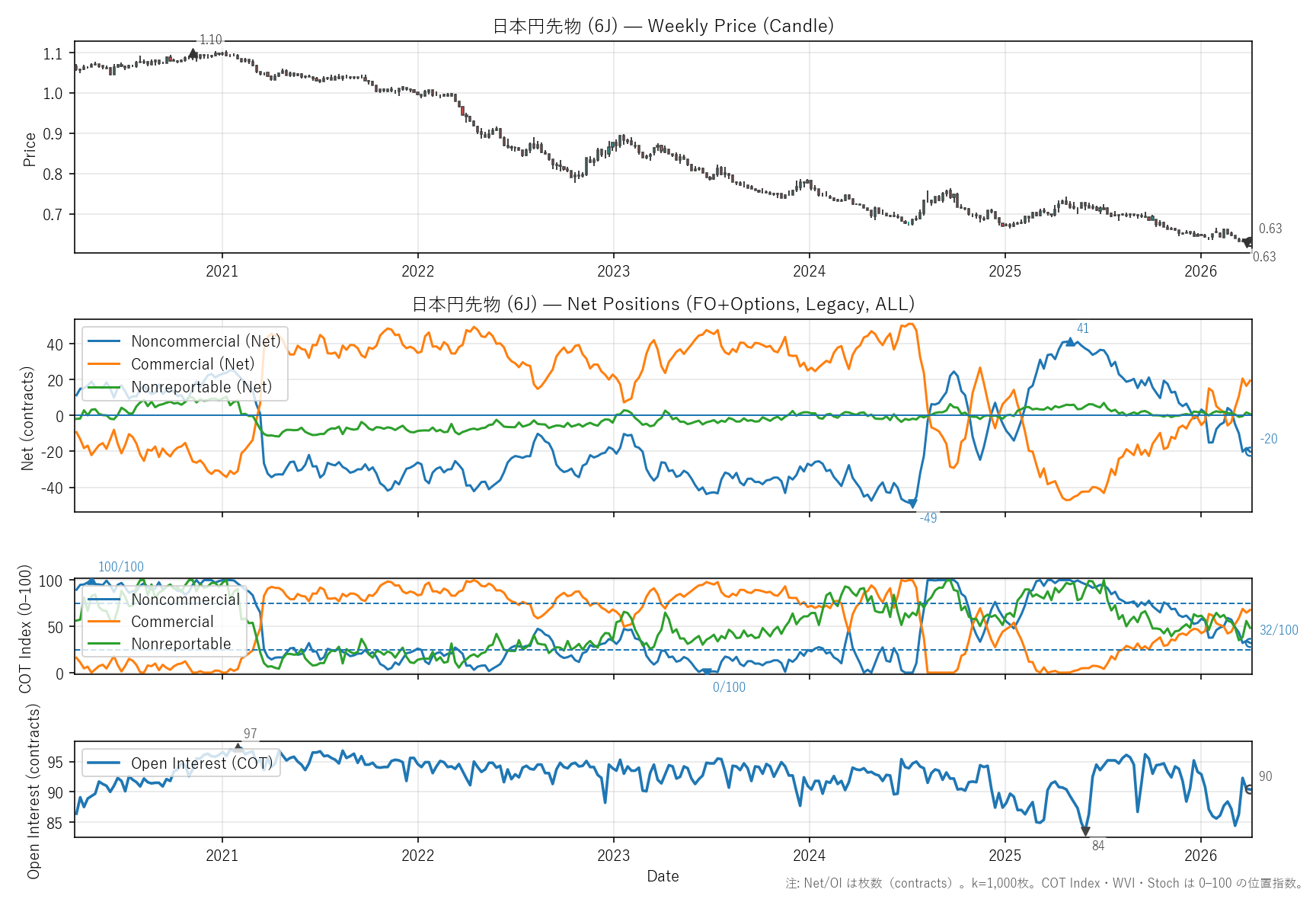Click the latest Open Interest end-point circle at 90
The width and height of the screenshot is (1316, 899).
[x=1250, y=789]
